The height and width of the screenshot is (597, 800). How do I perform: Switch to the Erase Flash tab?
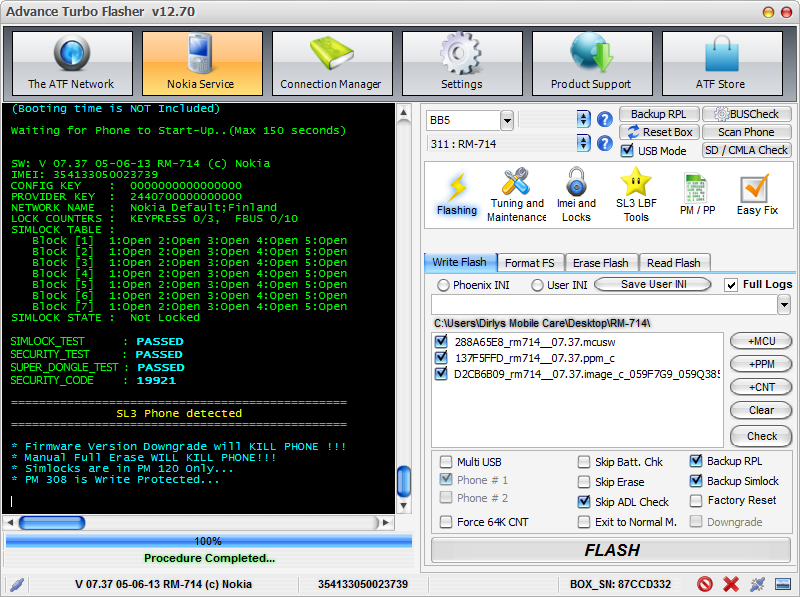(x=601, y=263)
